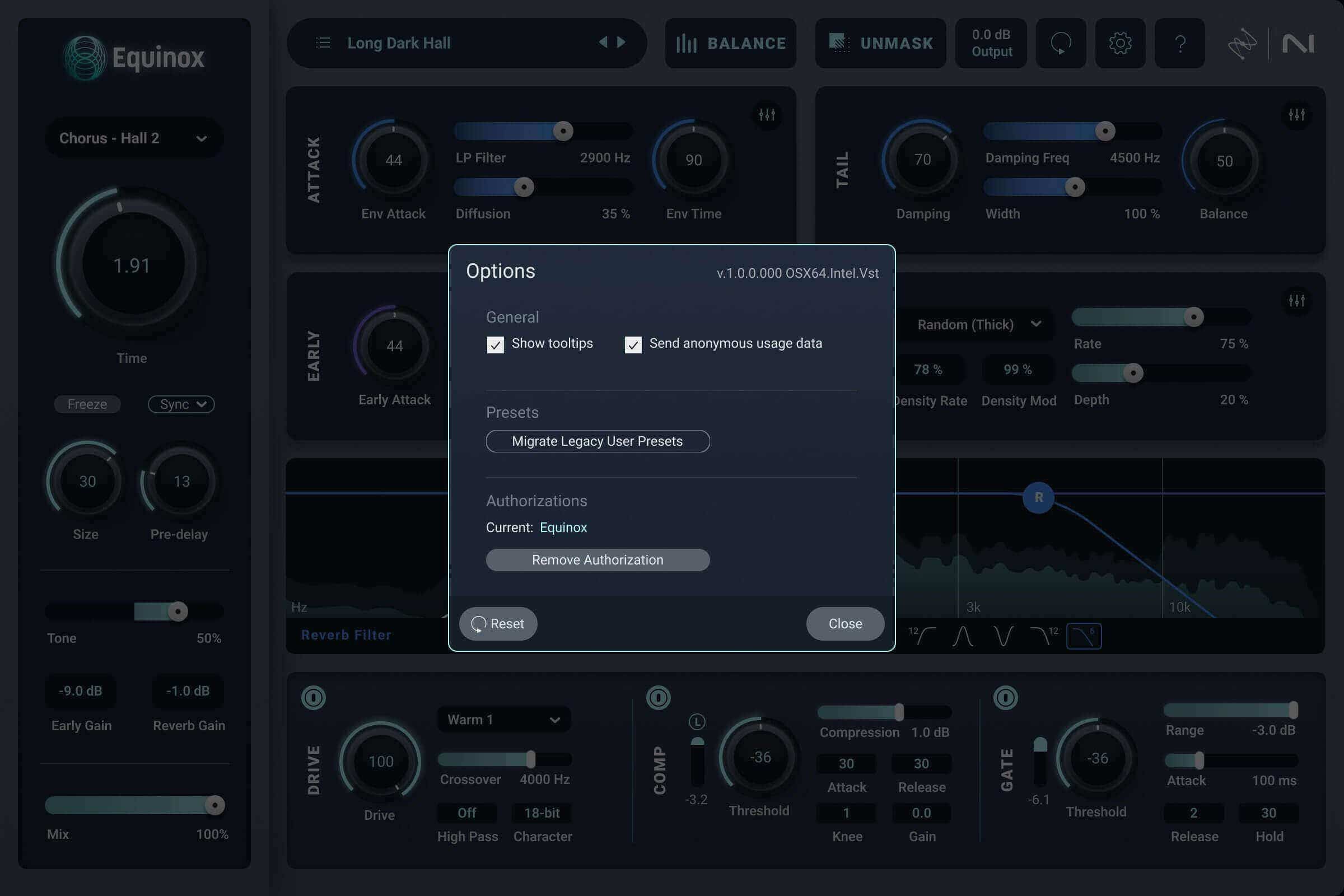Open the BALANCE view

[x=730, y=43]
